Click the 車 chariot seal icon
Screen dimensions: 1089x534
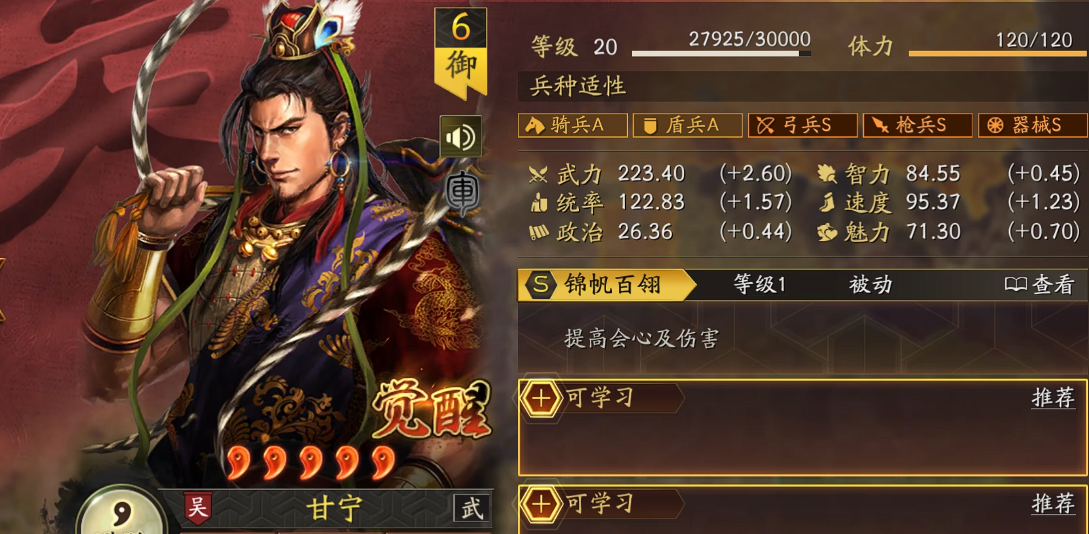[459, 192]
